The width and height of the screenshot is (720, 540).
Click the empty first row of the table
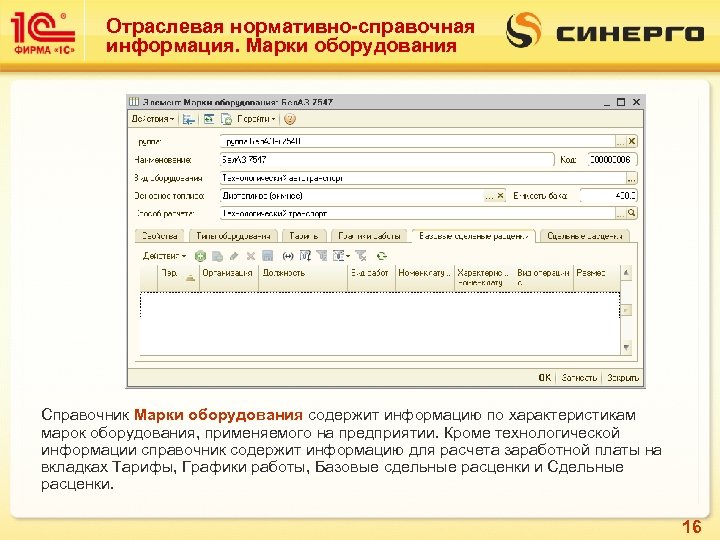click(380, 304)
